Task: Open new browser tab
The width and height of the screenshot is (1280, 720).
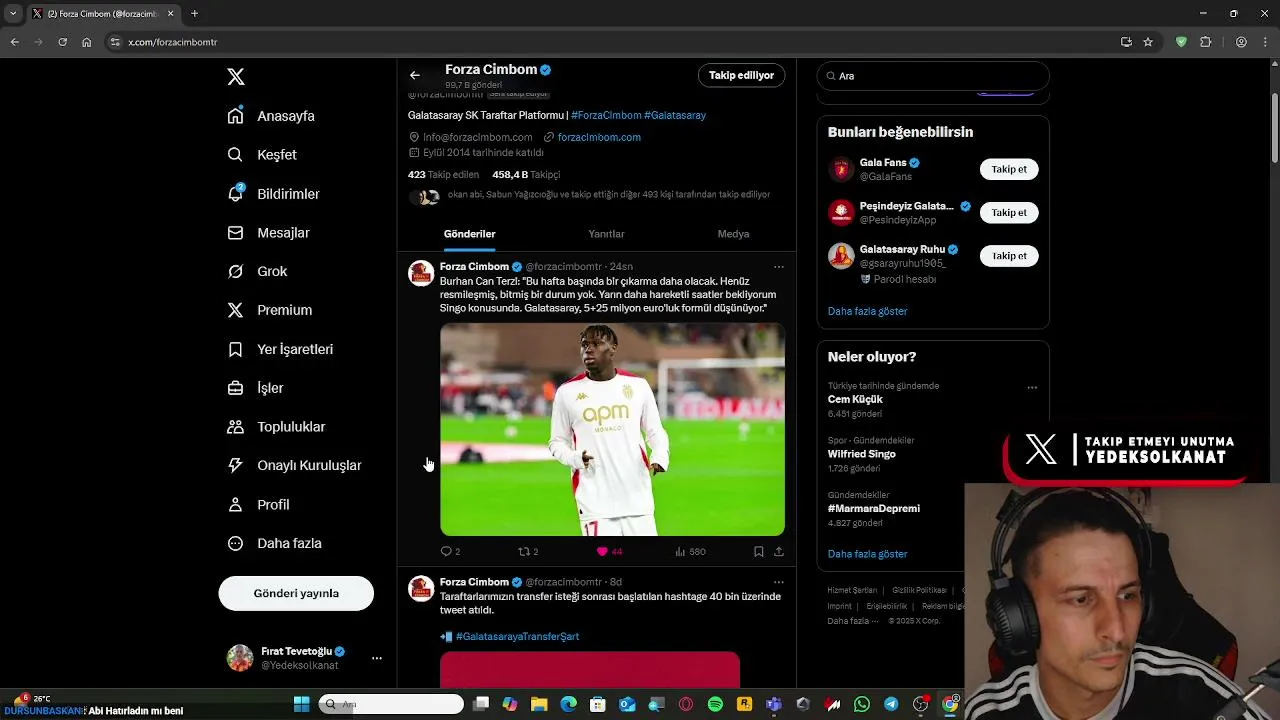Action: [194, 14]
